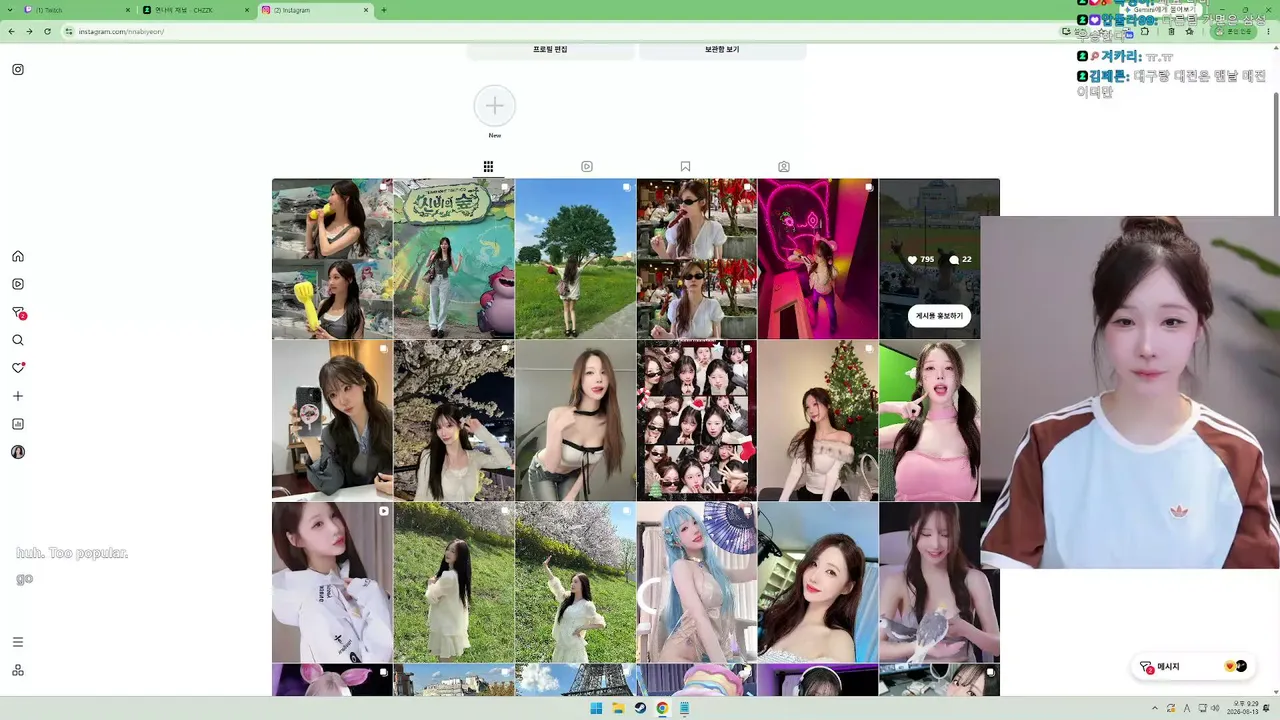Viewport: 1280px width, 720px height.
Task: View site information icon in address bar
Action: pyautogui.click(x=69, y=31)
